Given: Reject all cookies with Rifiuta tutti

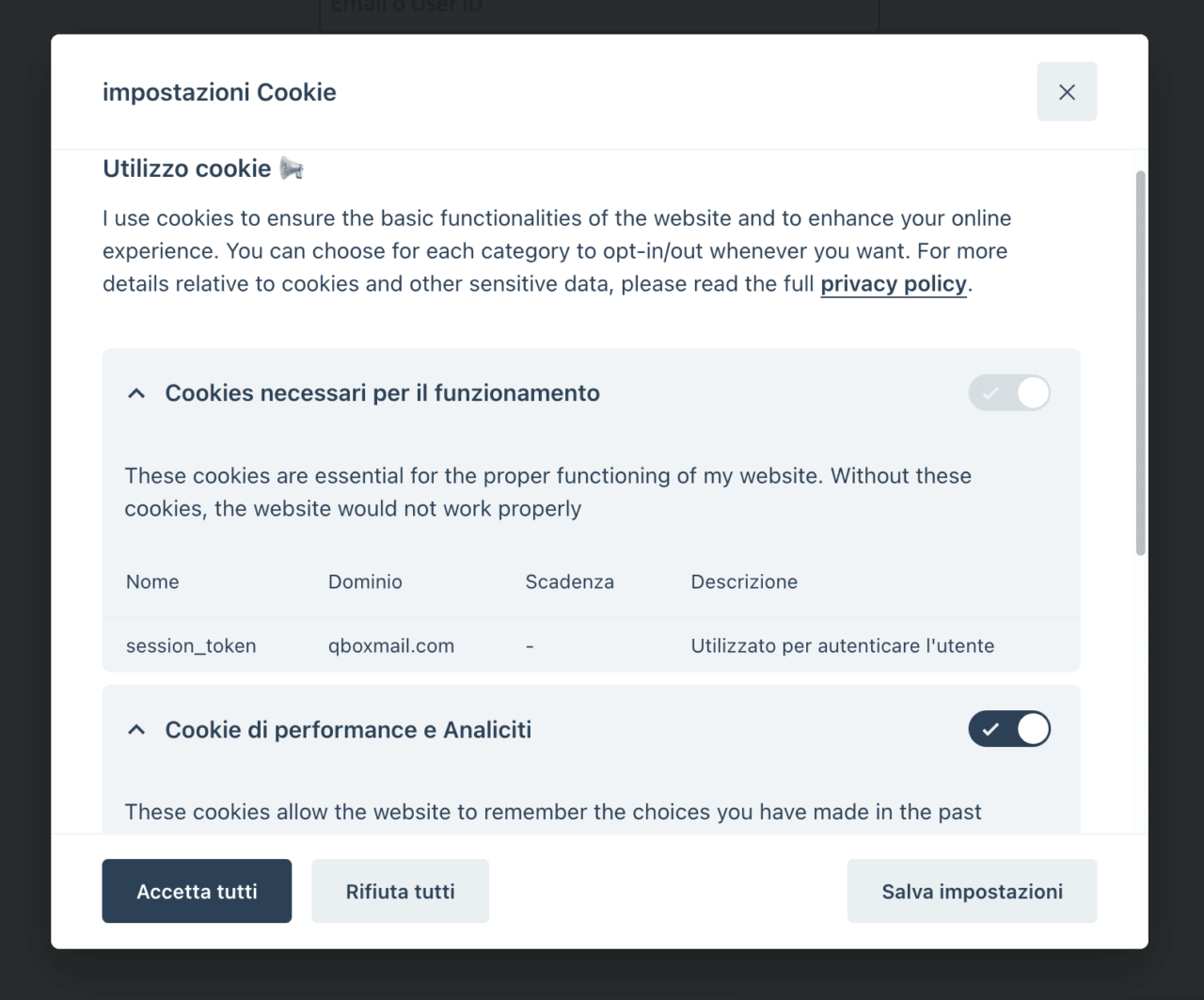Looking at the screenshot, I should (x=400, y=891).
